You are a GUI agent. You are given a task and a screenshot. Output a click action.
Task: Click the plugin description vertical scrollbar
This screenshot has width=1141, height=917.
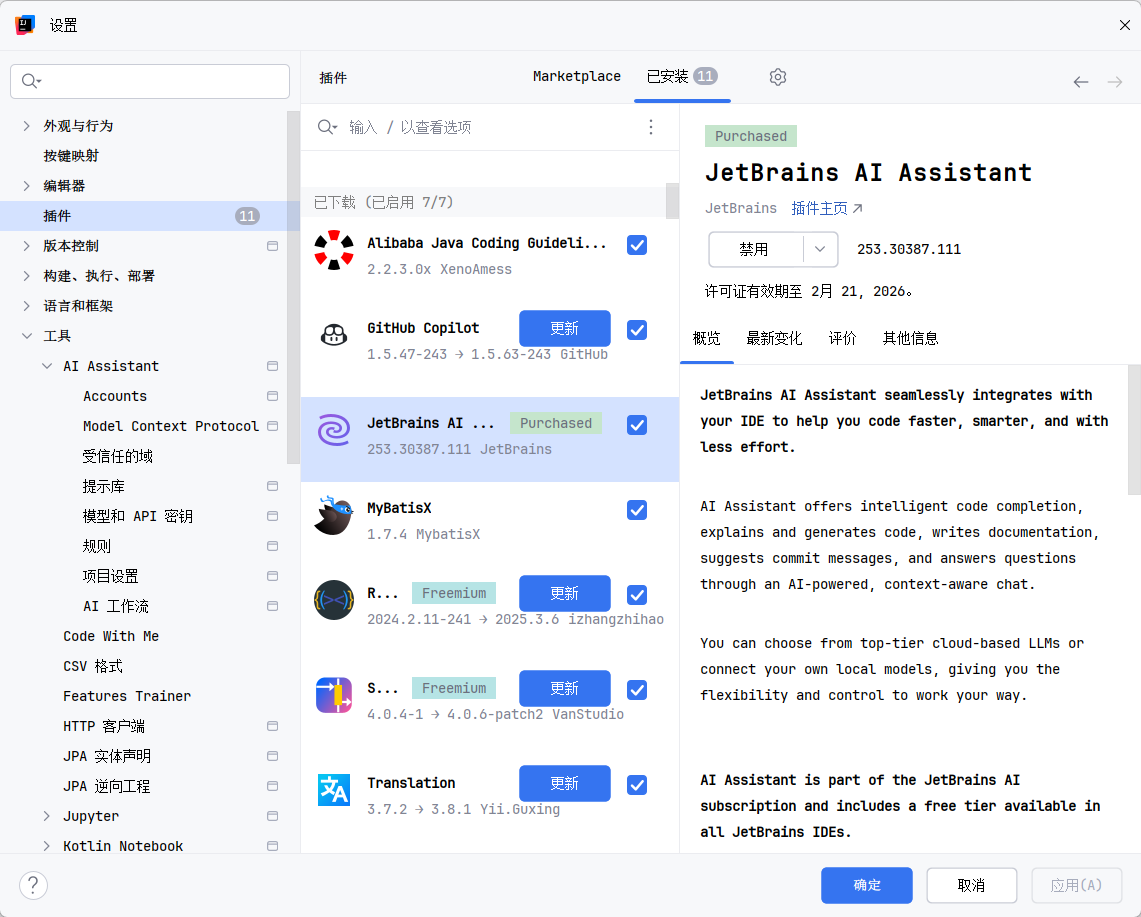pos(1134,430)
